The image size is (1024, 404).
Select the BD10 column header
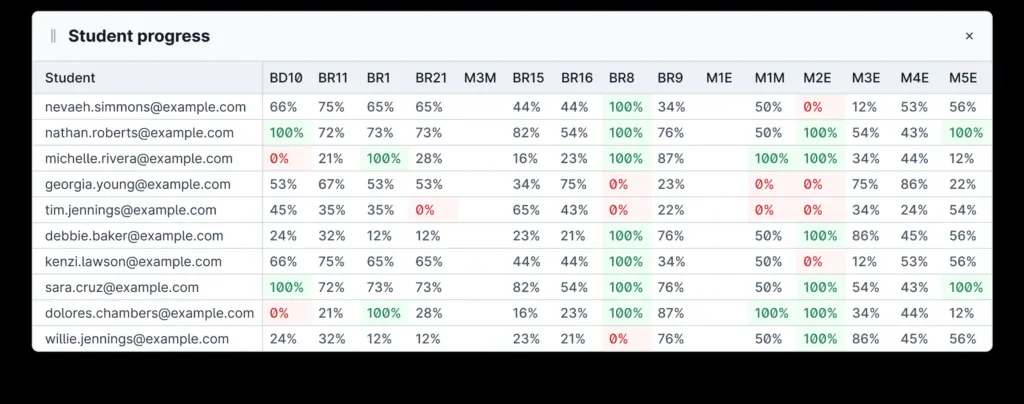(x=285, y=78)
